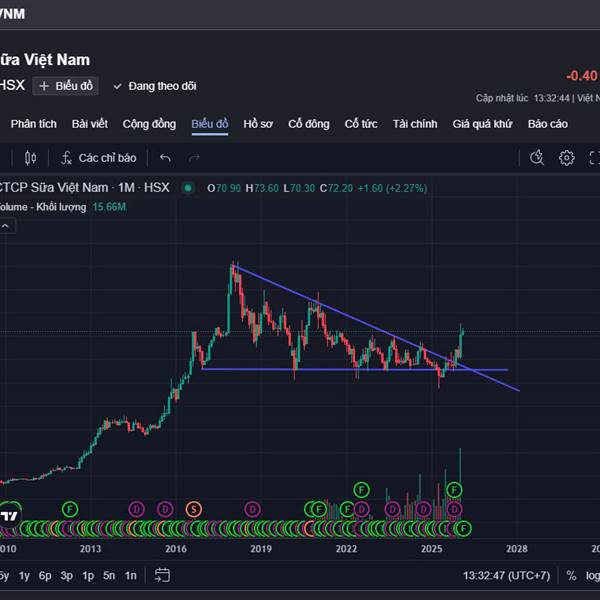Viewport: 600px width, 600px height.
Task: Open the 'Cổ tức' tab
Action: pyautogui.click(x=361, y=124)
